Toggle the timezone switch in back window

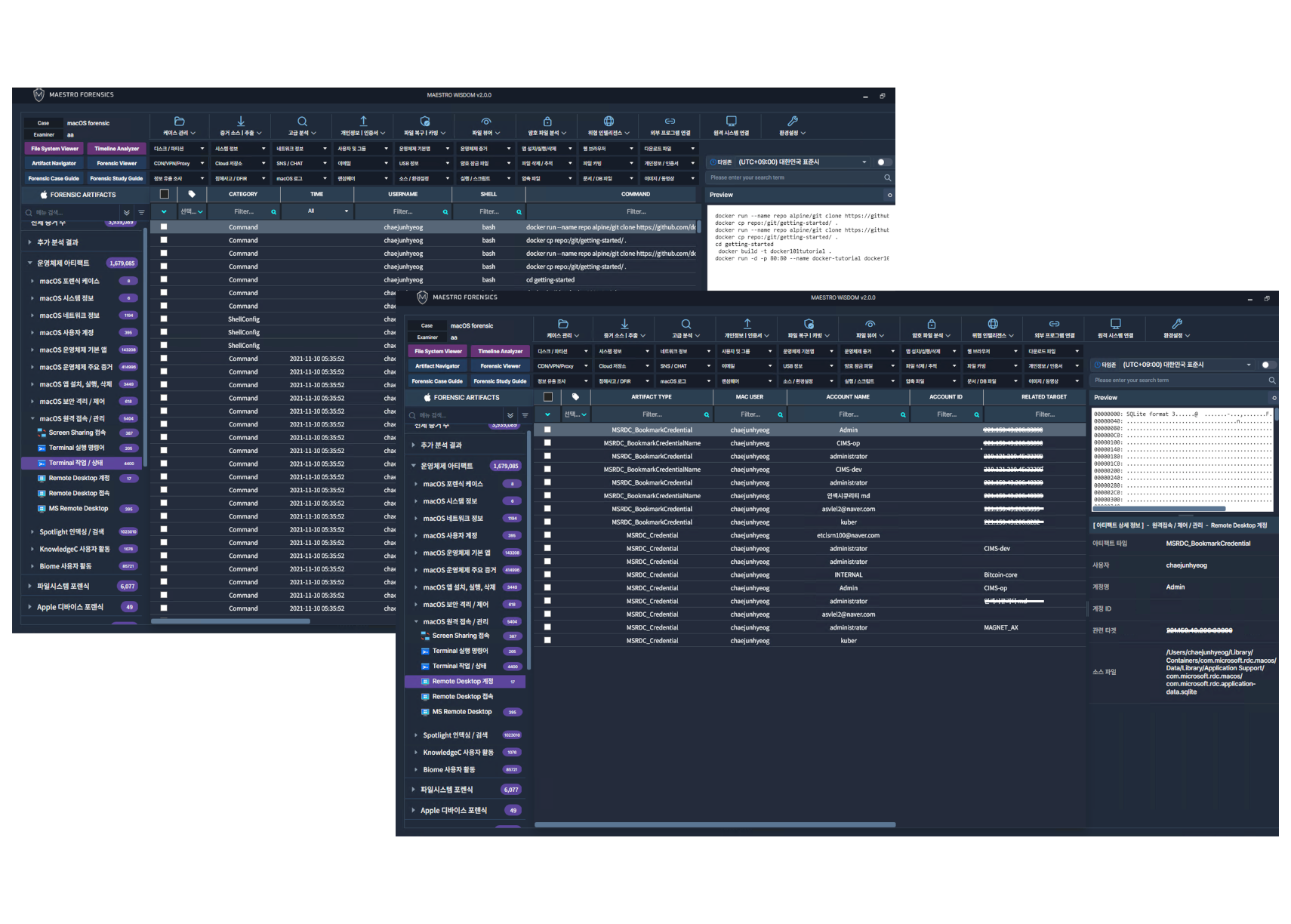(x=884, y=162)
